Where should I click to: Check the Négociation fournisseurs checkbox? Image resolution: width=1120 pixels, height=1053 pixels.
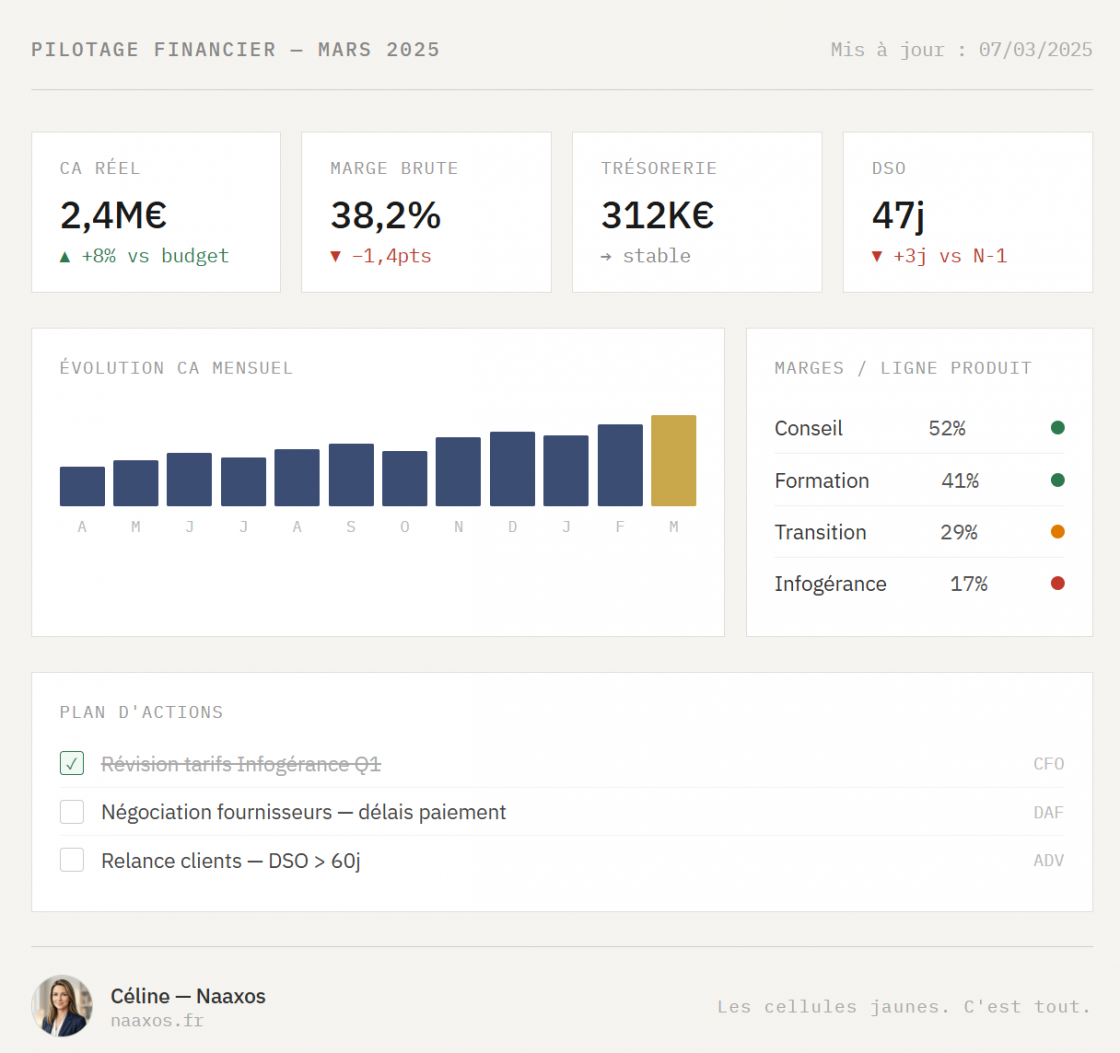(x=72, y=812)
